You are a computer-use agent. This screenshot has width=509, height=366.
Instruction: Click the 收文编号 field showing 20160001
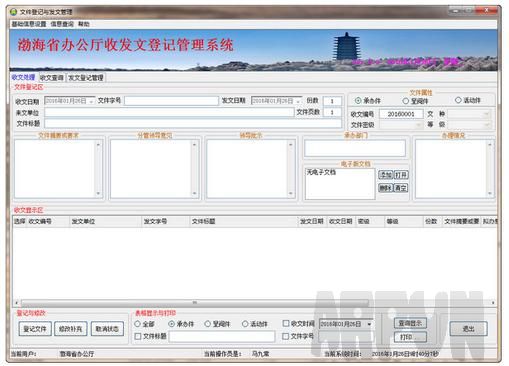tap(401, 114)
